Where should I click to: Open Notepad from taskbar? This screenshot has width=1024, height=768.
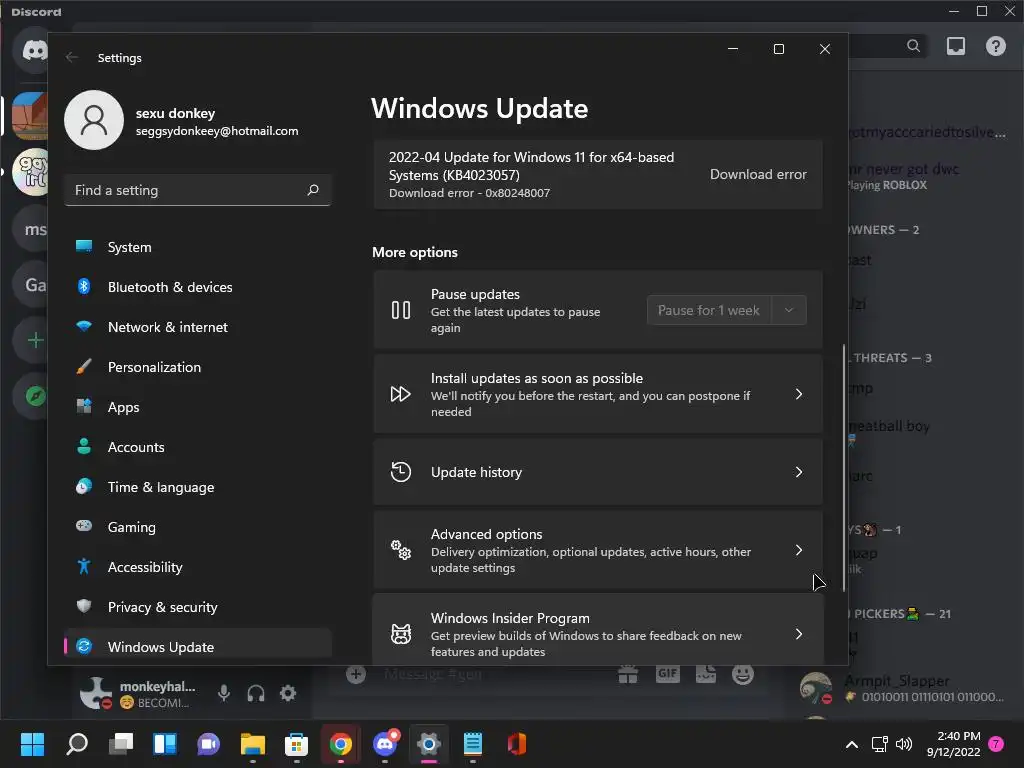[473, 744]
